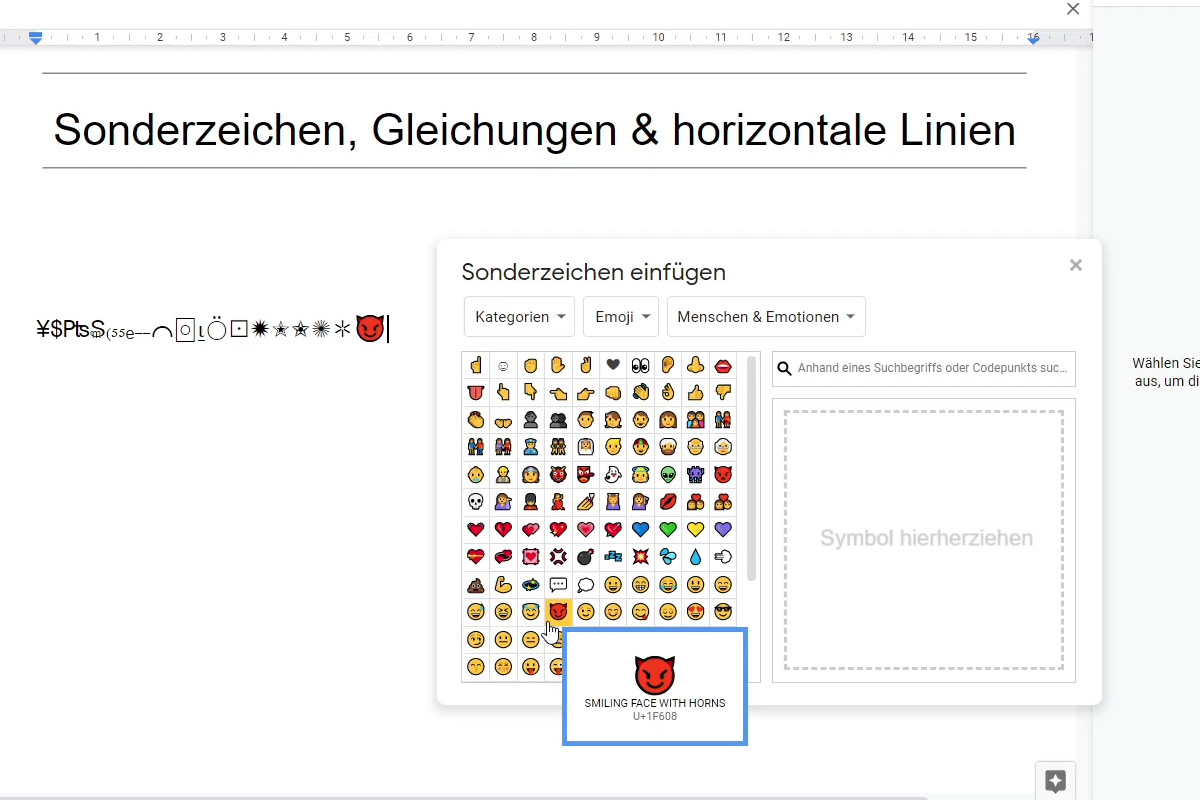
Task: Insert the skull emoji
Action: (475, 501)
